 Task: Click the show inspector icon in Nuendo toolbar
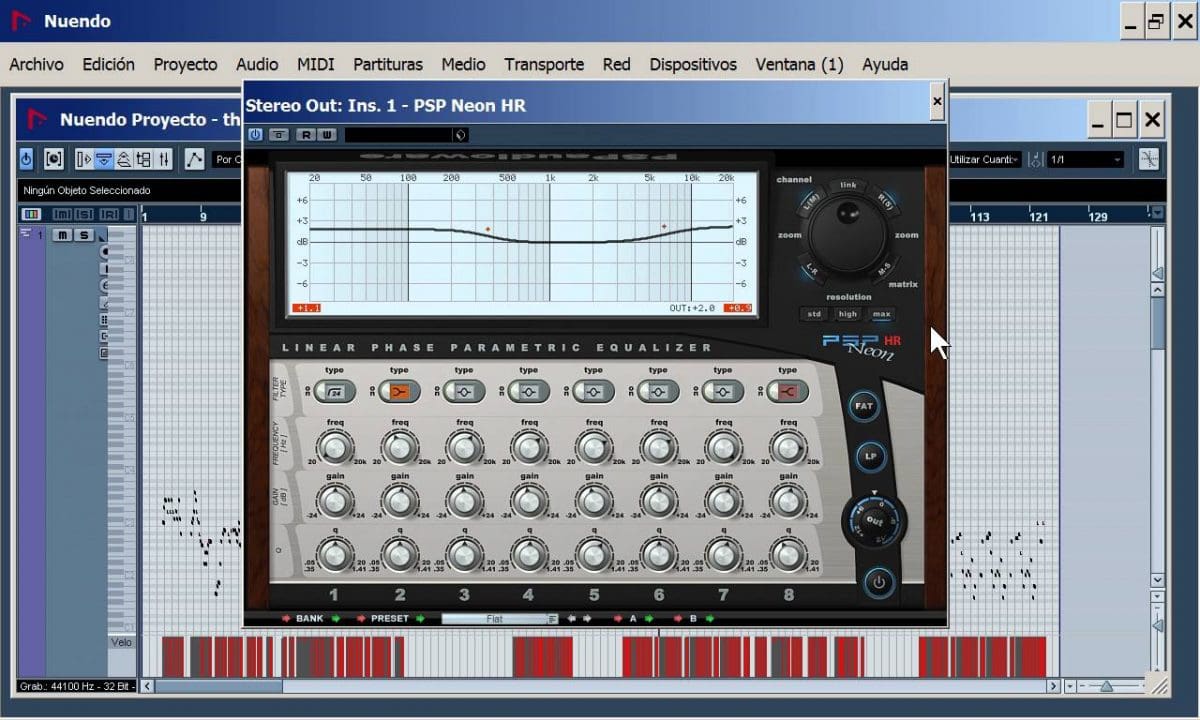pos(85,159)
